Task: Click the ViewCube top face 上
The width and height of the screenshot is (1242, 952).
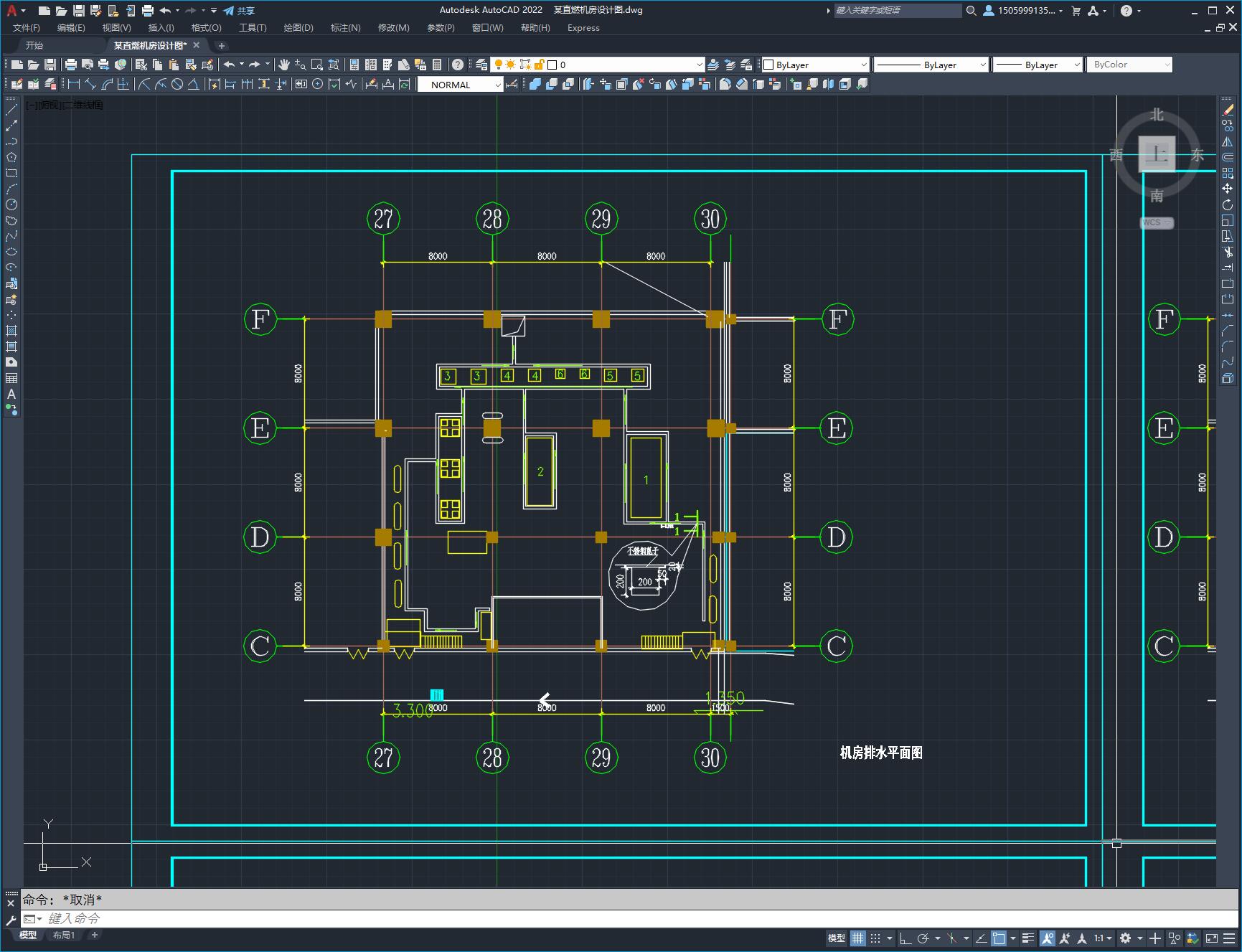Action: [1157, 154]
